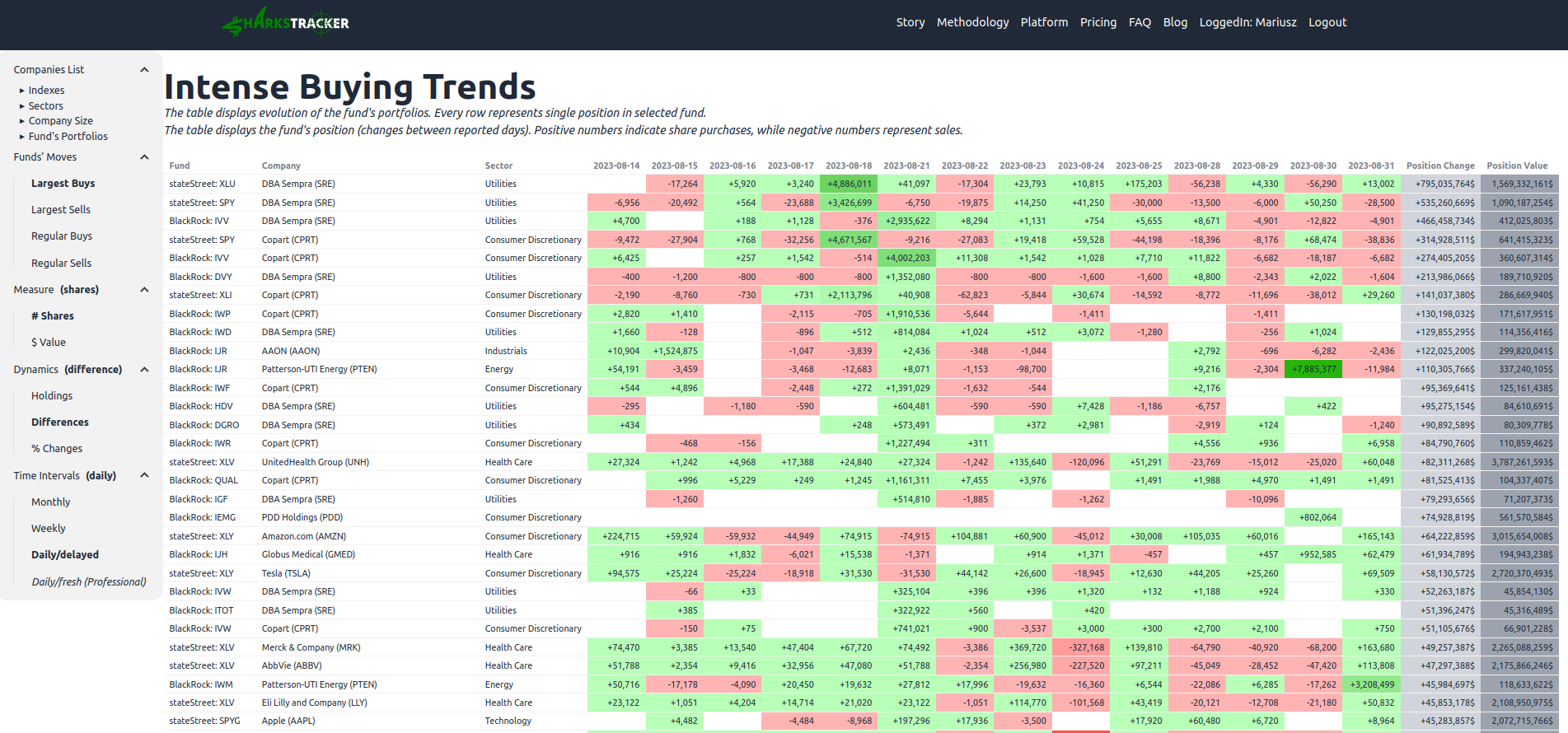Switch measure to $ Value
The width and height of the screenshot is (1568, 733).
click(49, 343)
